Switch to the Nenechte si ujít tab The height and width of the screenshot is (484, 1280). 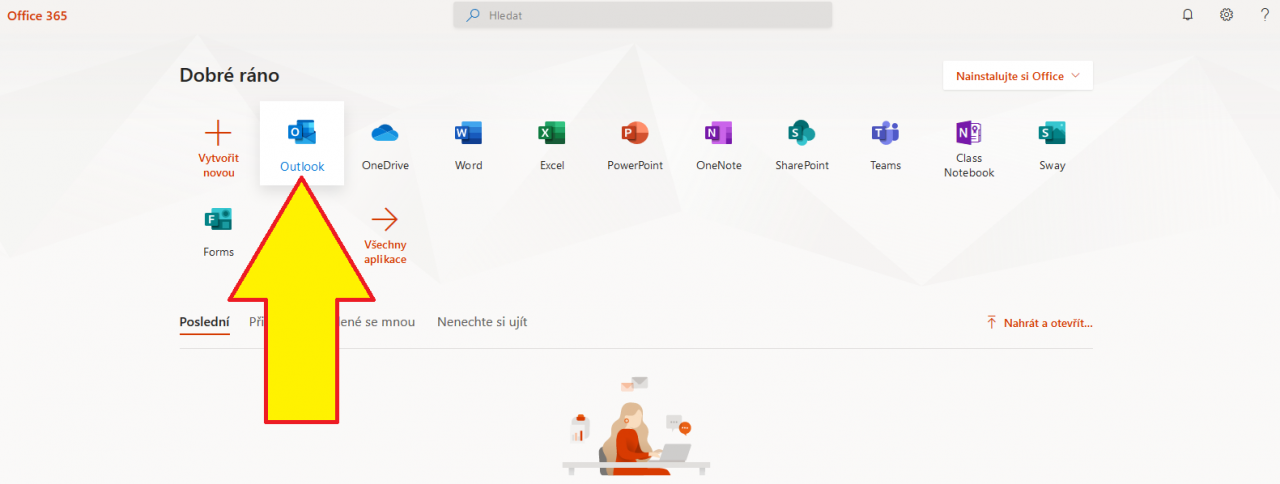pyautogui.click(x=482, y=322)
